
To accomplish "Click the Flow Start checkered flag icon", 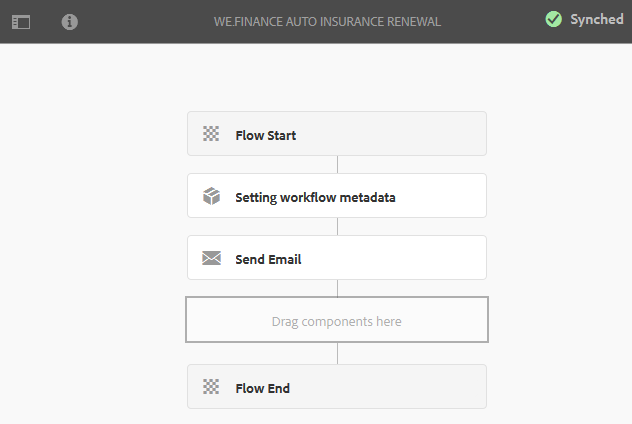I will [211, 134].
